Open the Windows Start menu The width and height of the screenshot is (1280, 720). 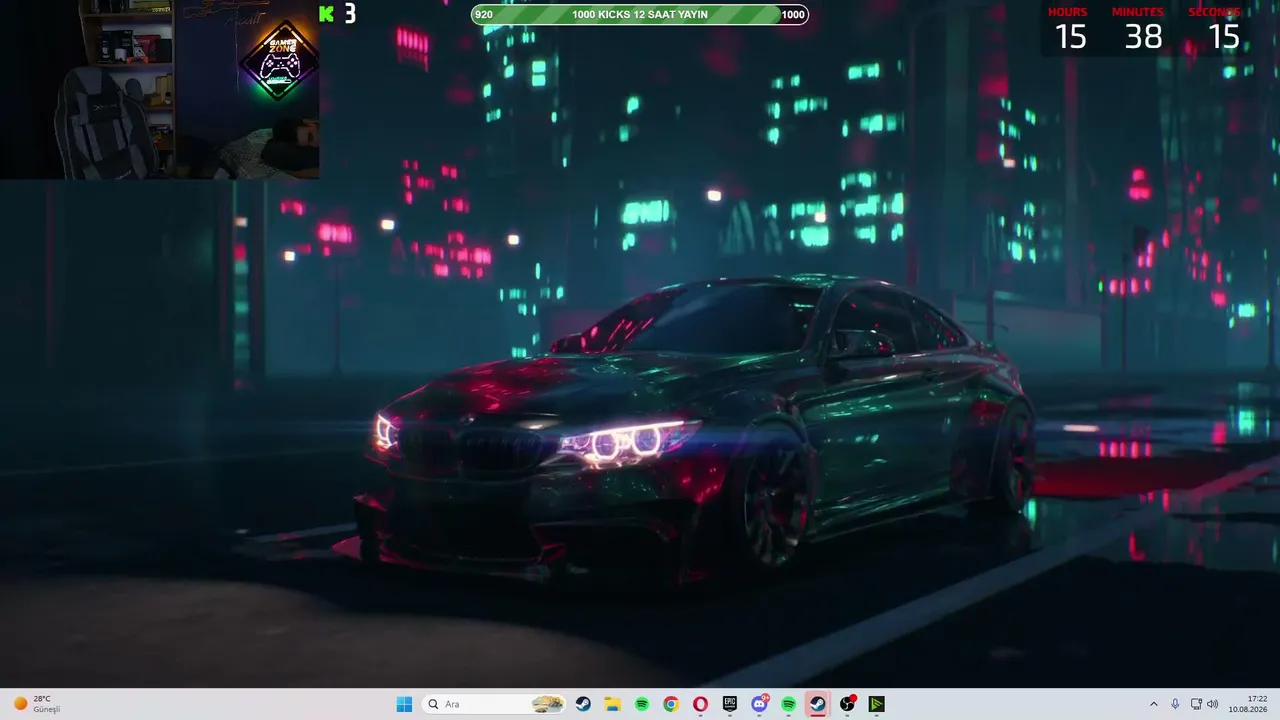coord(404,704)
